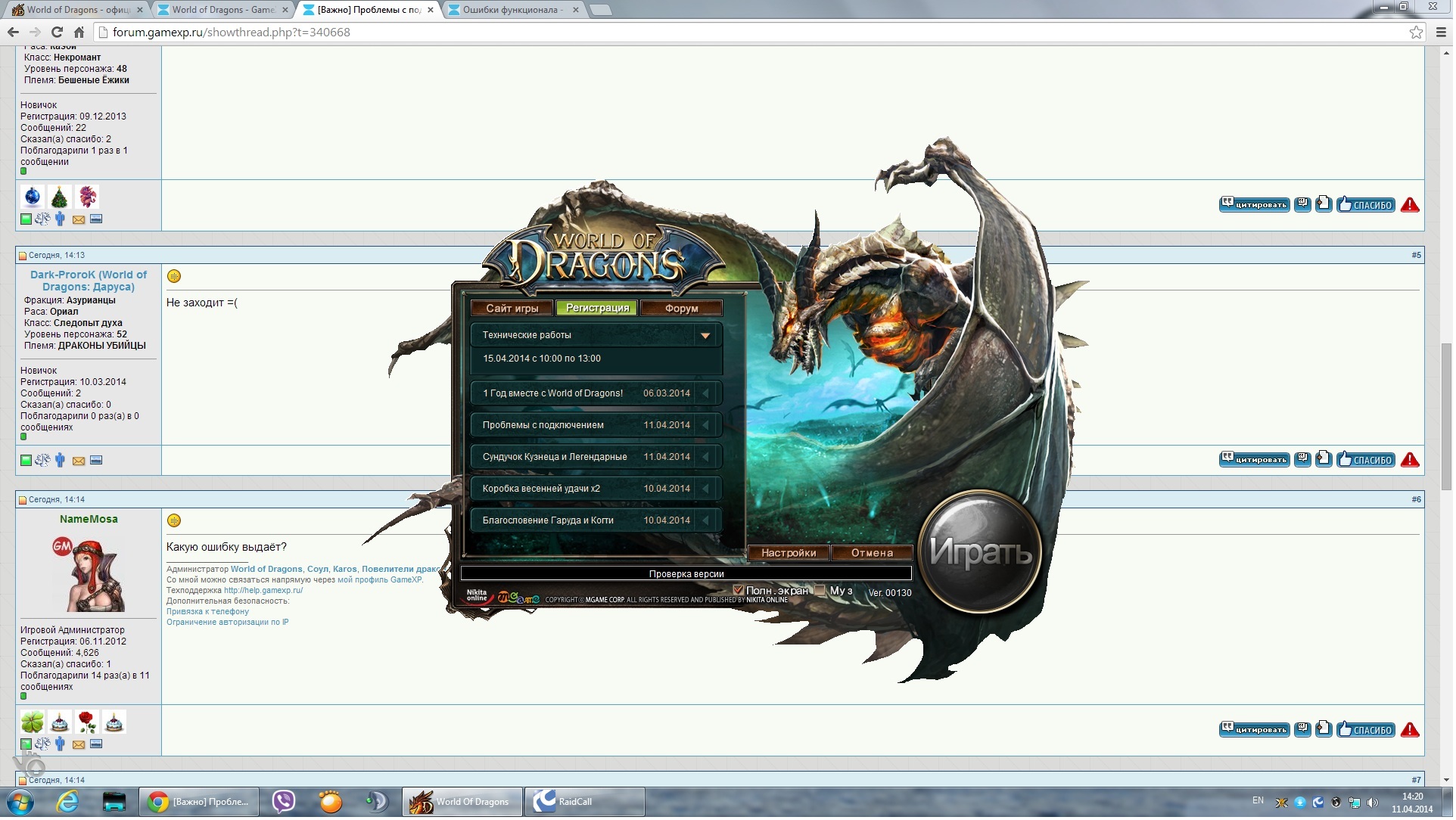
Task: Expand the Коробка весенней удачи x2 item
Action: [707, 490]
